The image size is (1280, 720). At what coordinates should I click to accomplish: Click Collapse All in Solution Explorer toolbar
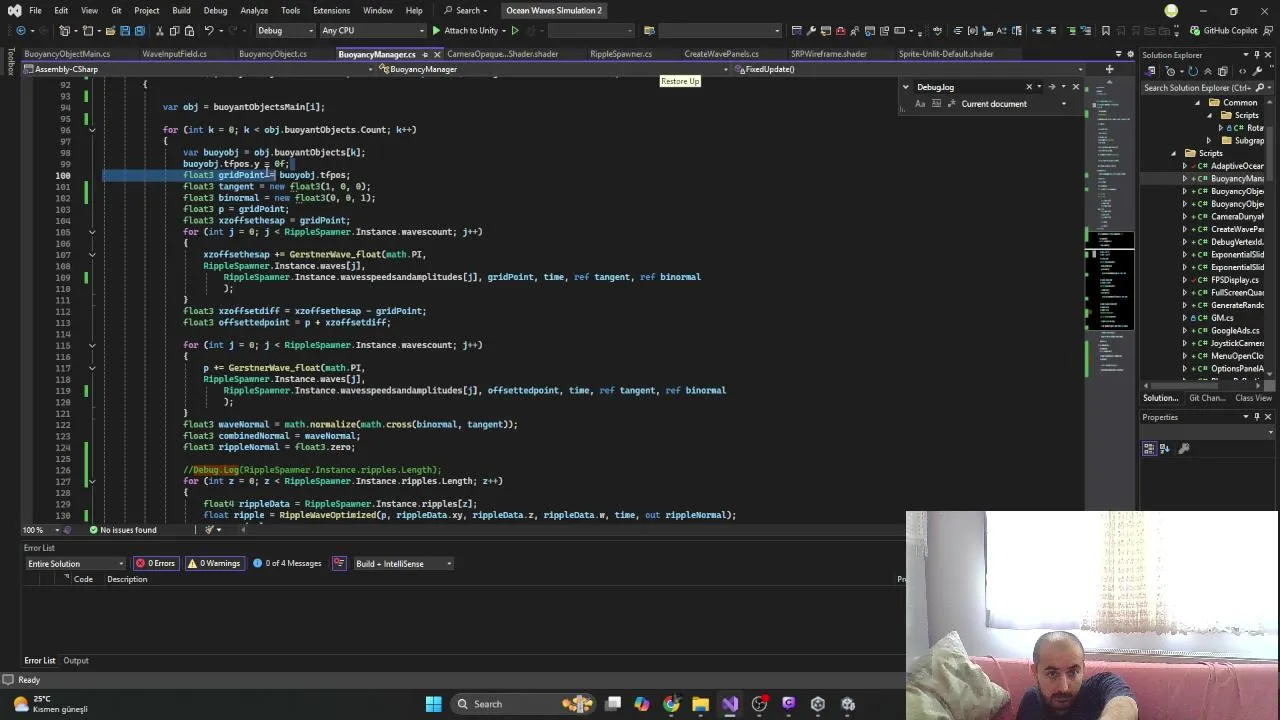(1207, 71)
